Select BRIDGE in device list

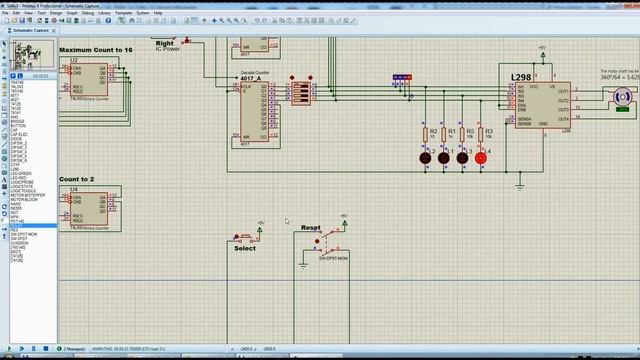[x=18, y=122]
